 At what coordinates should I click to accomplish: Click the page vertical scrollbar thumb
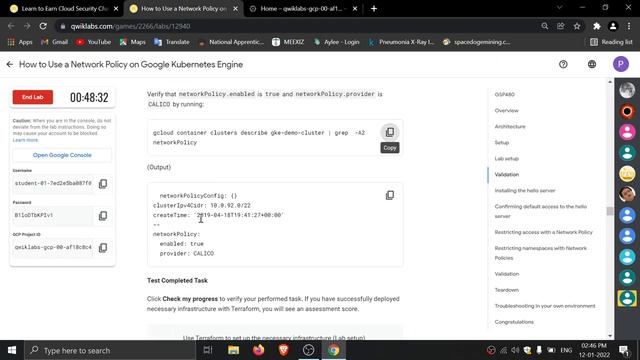610,211
